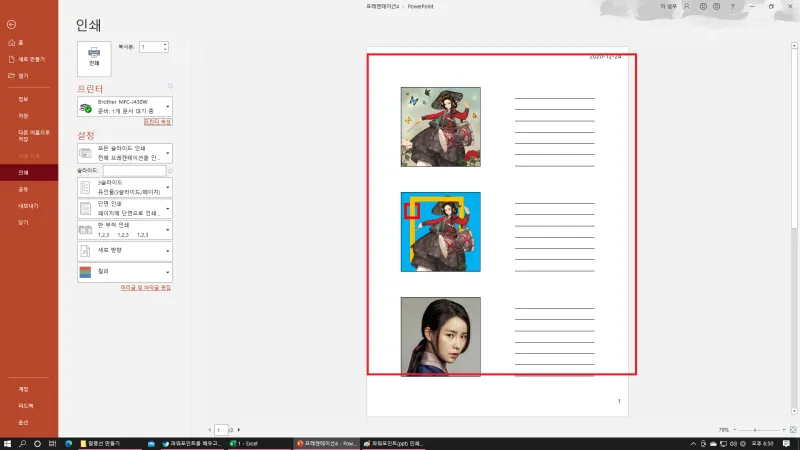
Task: Zoom out the print preview
Action: coord(735,430)
